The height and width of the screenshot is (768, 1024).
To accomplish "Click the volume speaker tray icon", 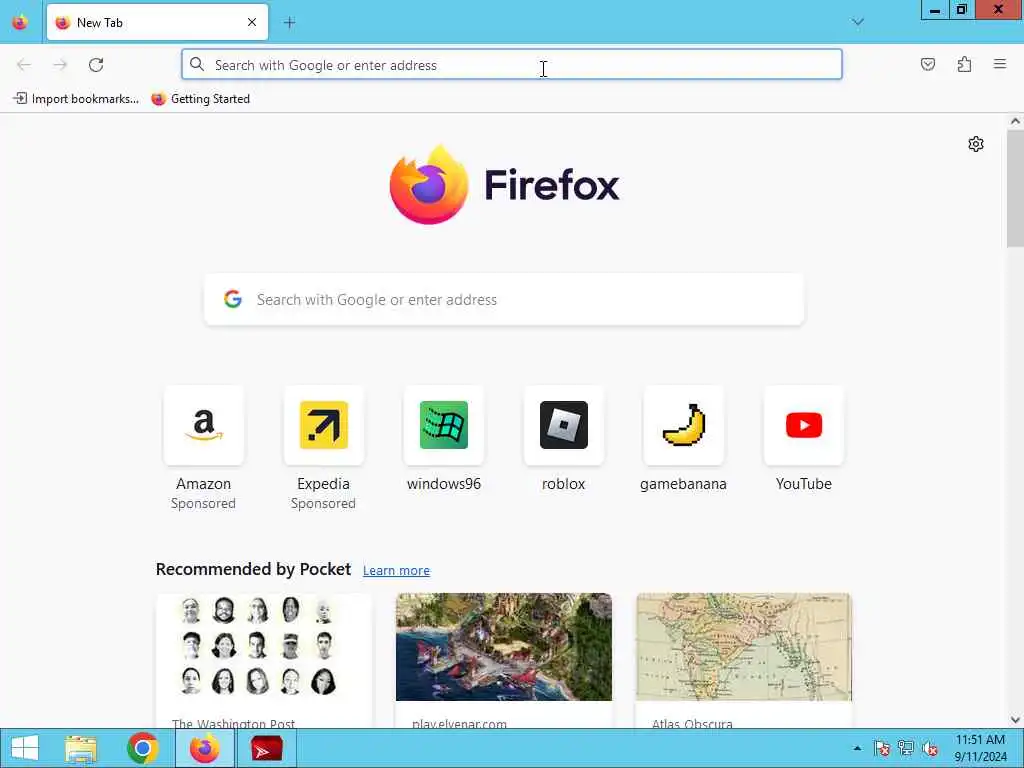I will (930, 748).
